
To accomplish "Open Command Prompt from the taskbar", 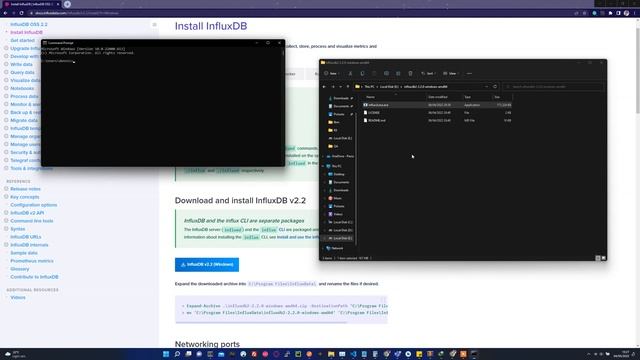I will 474,354.
